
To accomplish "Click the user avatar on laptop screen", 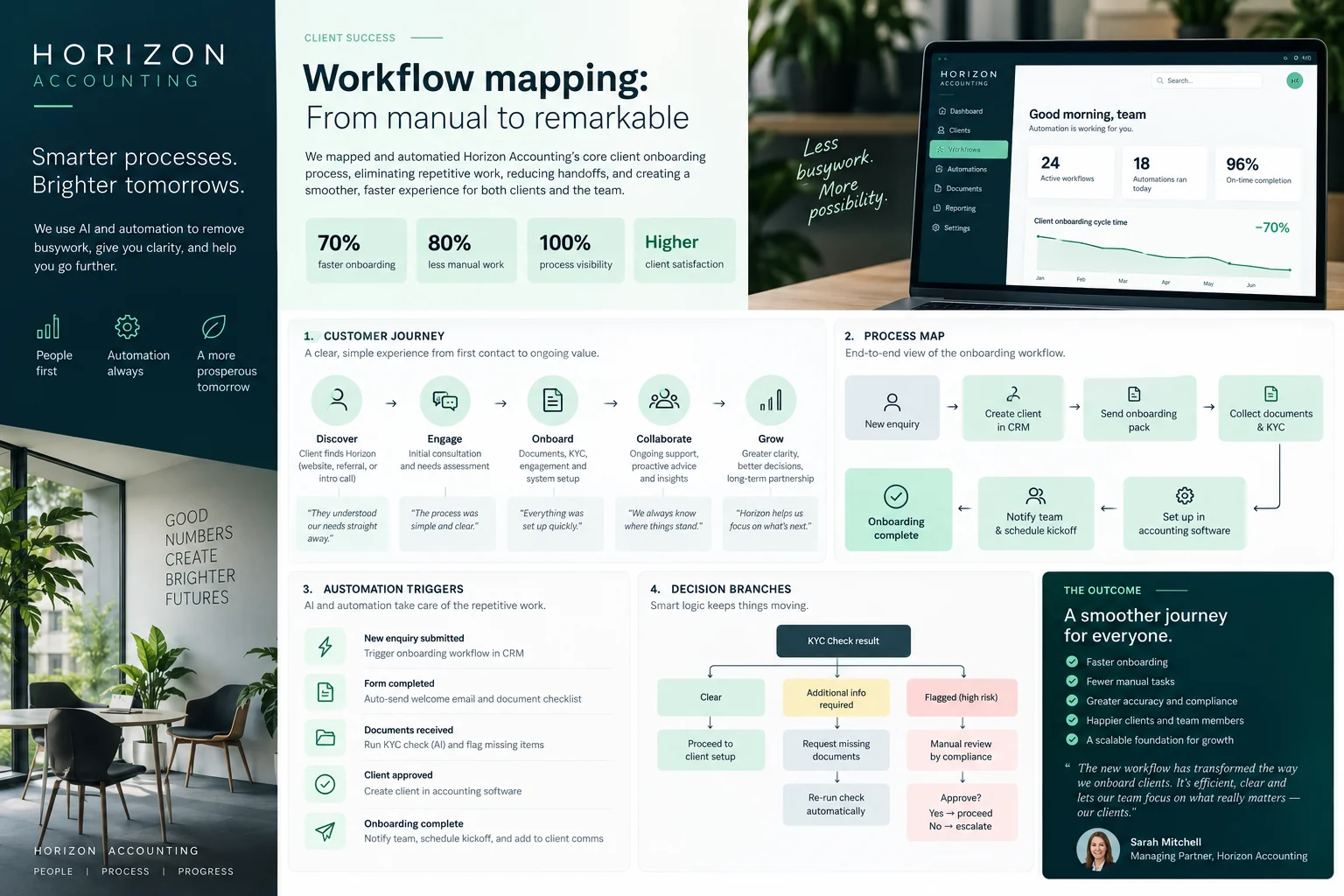I will (x=1295, y=80).
